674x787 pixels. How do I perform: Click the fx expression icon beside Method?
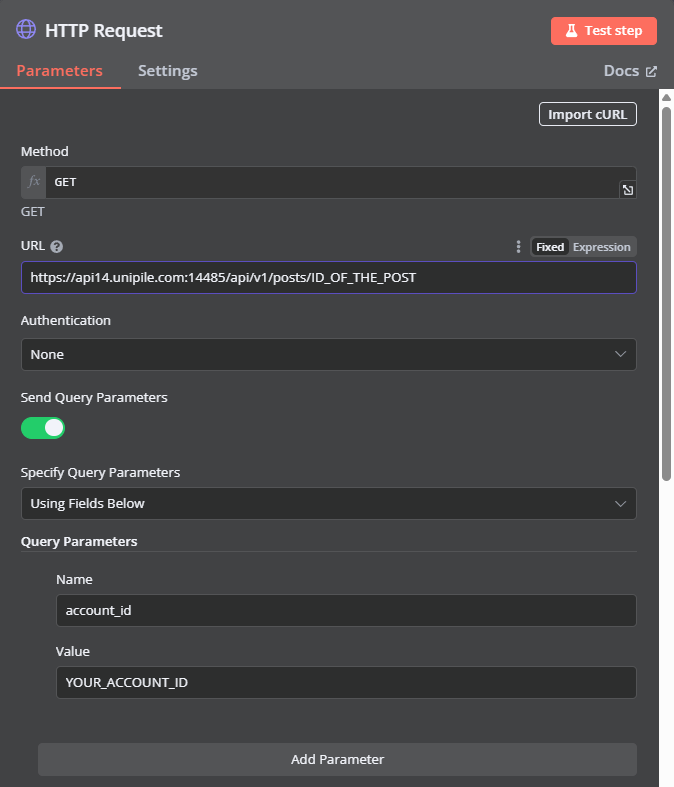click(34, 182)
